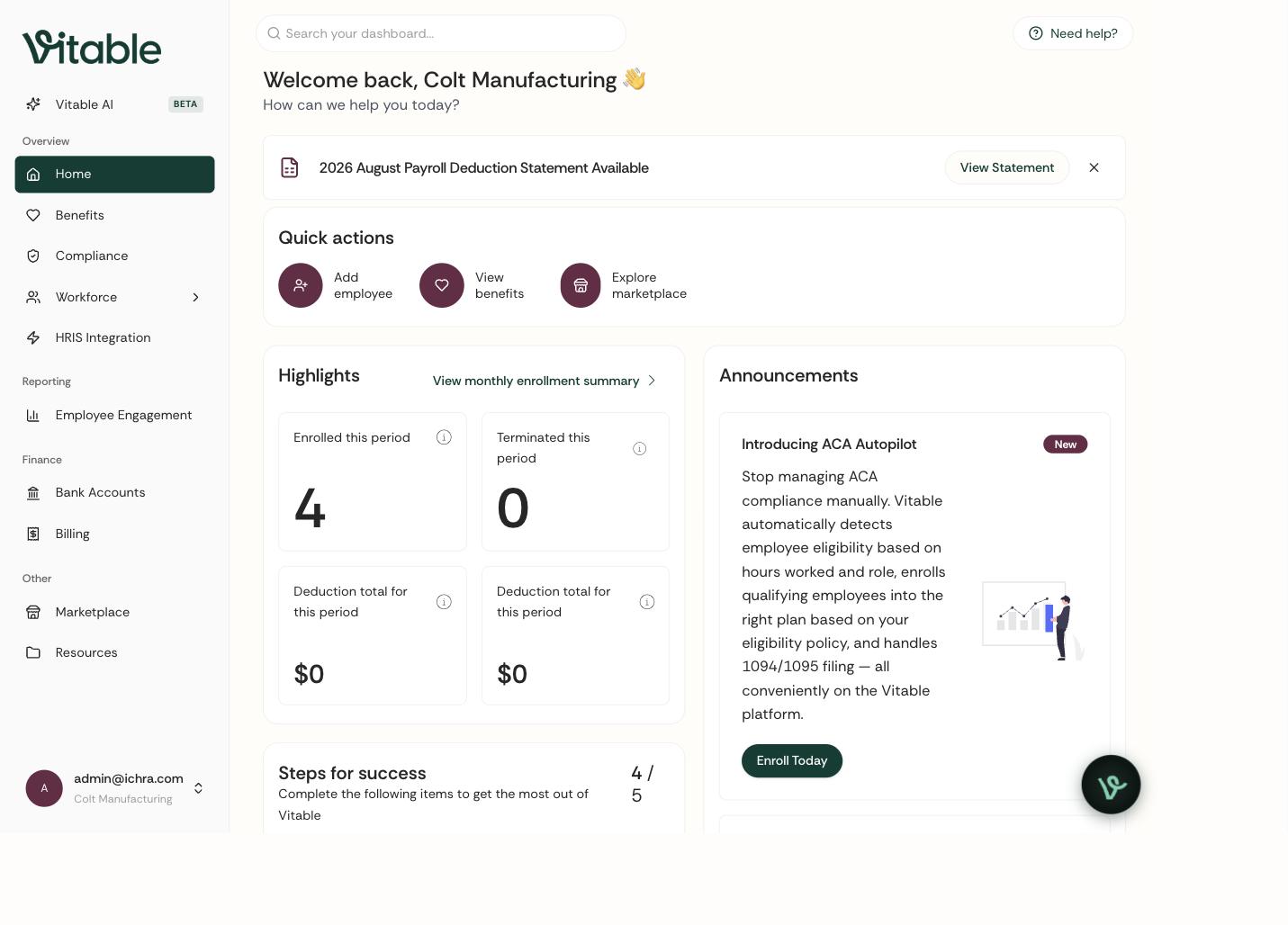Click the Compliance shield icon
Viewport: 1288px width, 925px height.
coord(33,256)
